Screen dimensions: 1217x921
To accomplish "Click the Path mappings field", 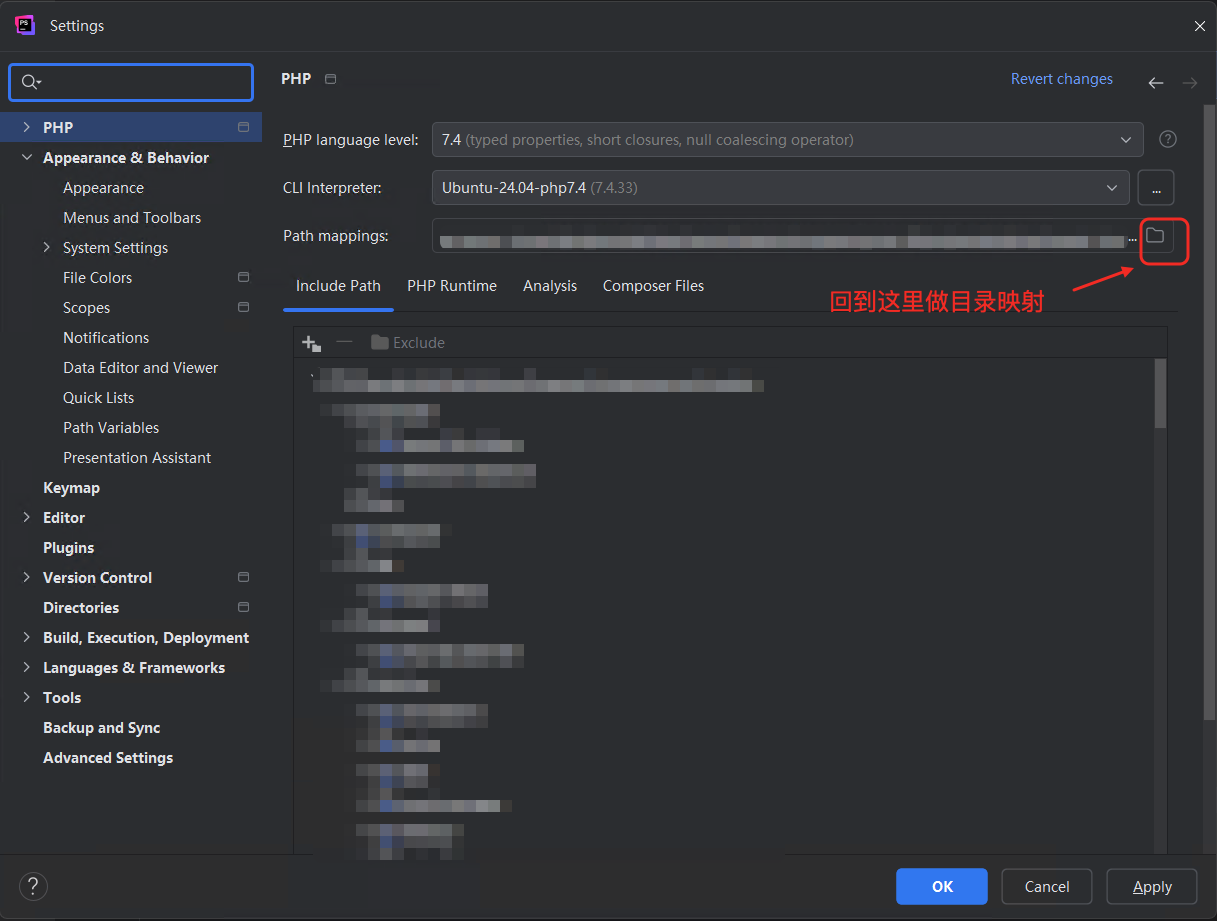I will coord(786,236).
